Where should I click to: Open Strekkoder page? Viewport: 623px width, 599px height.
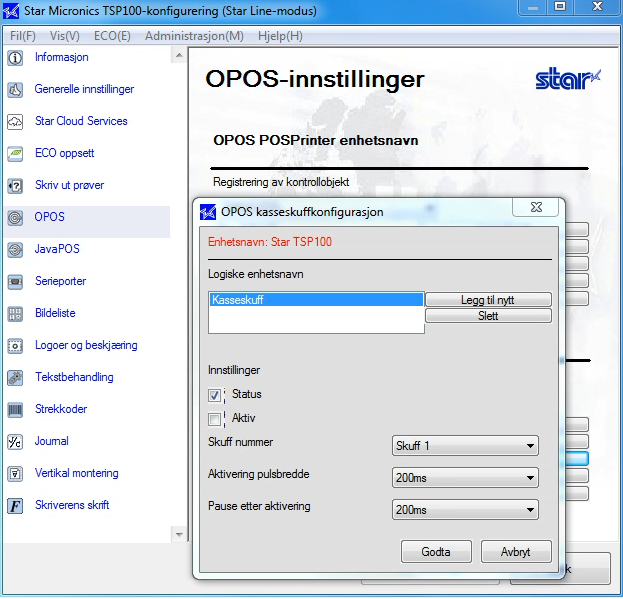pos(61,409)
